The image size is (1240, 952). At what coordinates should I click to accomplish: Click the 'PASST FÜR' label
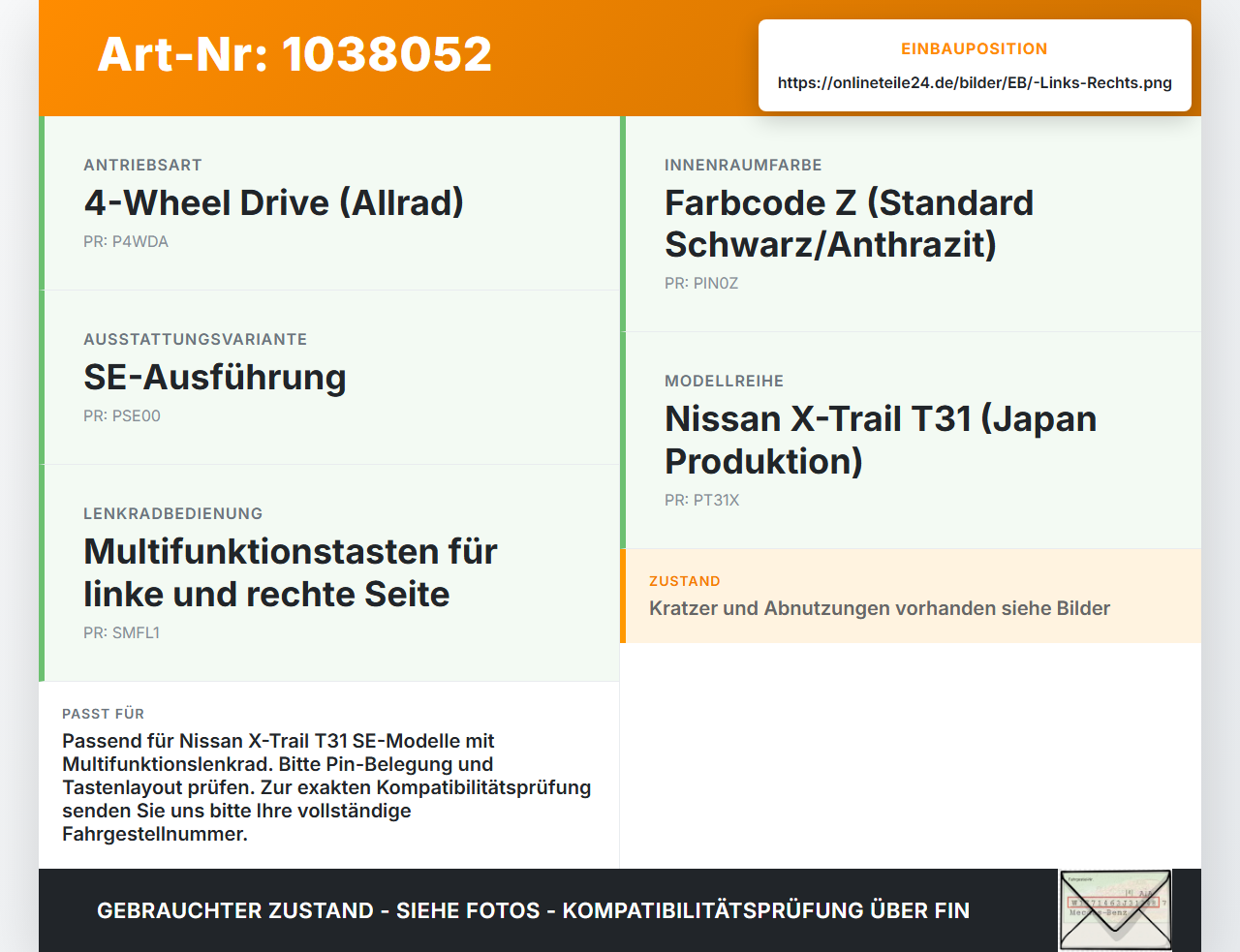(103, 714)
